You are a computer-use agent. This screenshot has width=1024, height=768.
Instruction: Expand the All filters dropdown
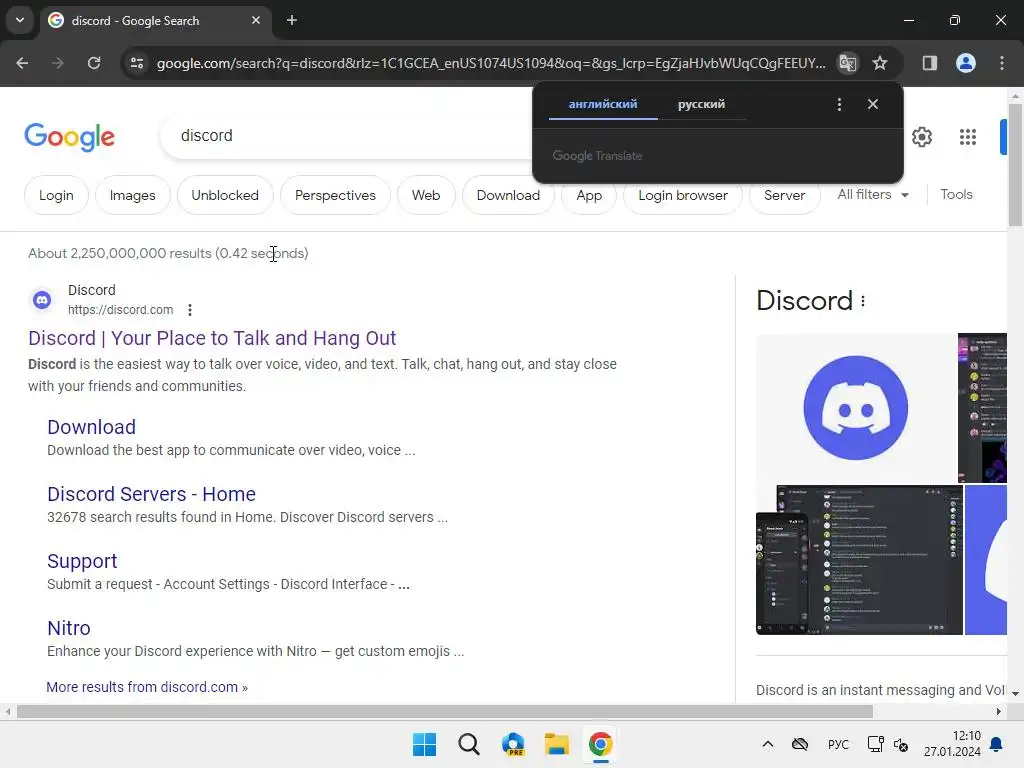click(872, 195)
